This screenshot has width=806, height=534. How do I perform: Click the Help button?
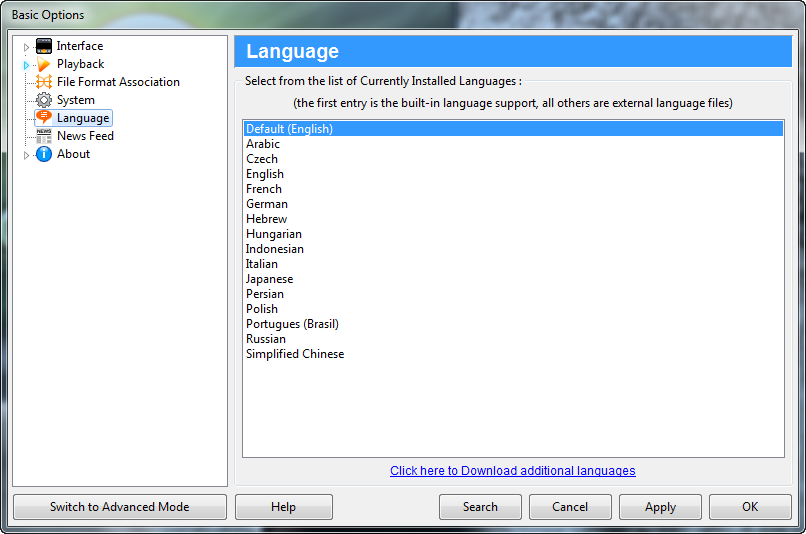tap(284, 507)
